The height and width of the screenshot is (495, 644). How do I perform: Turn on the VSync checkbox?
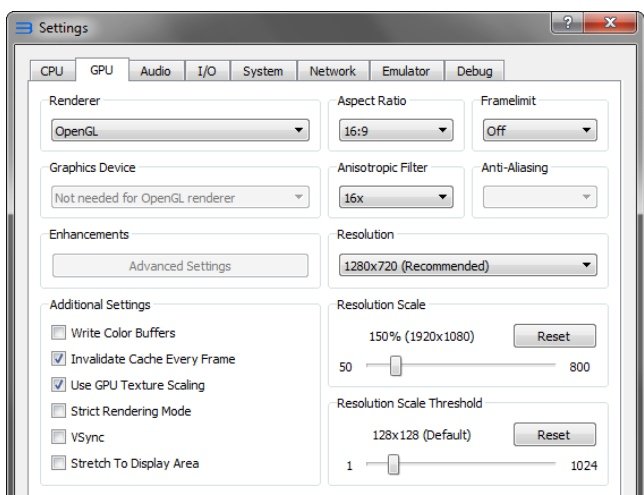pos(59,437)
